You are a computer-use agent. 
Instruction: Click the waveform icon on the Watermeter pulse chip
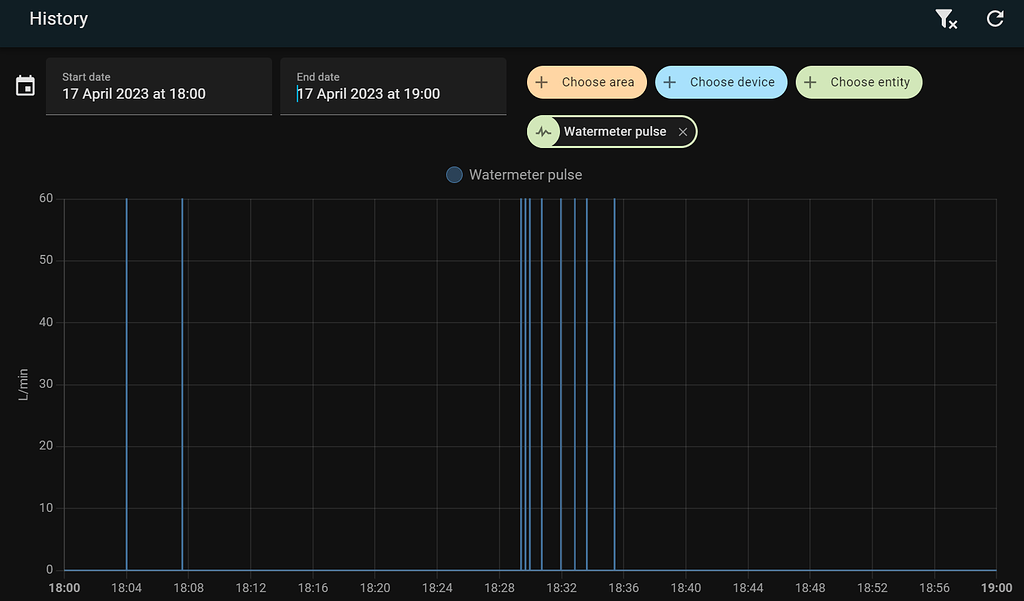544,131
